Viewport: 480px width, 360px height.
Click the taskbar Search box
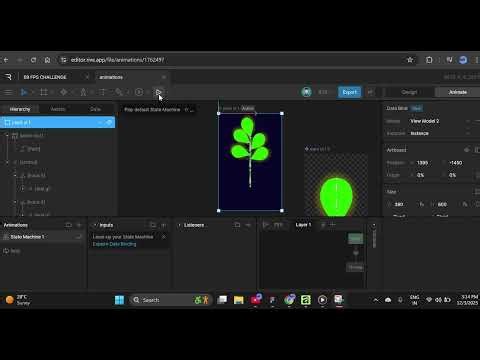point(170,300)
